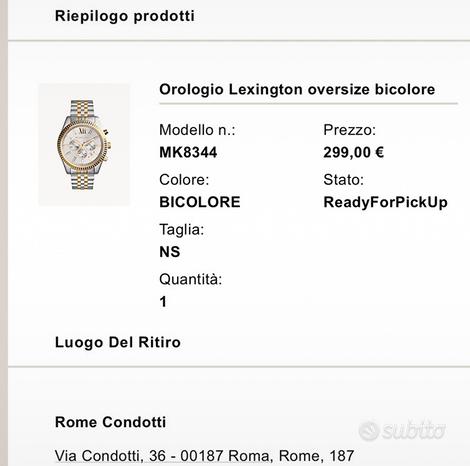Click the NS size value

pos(170,252)
